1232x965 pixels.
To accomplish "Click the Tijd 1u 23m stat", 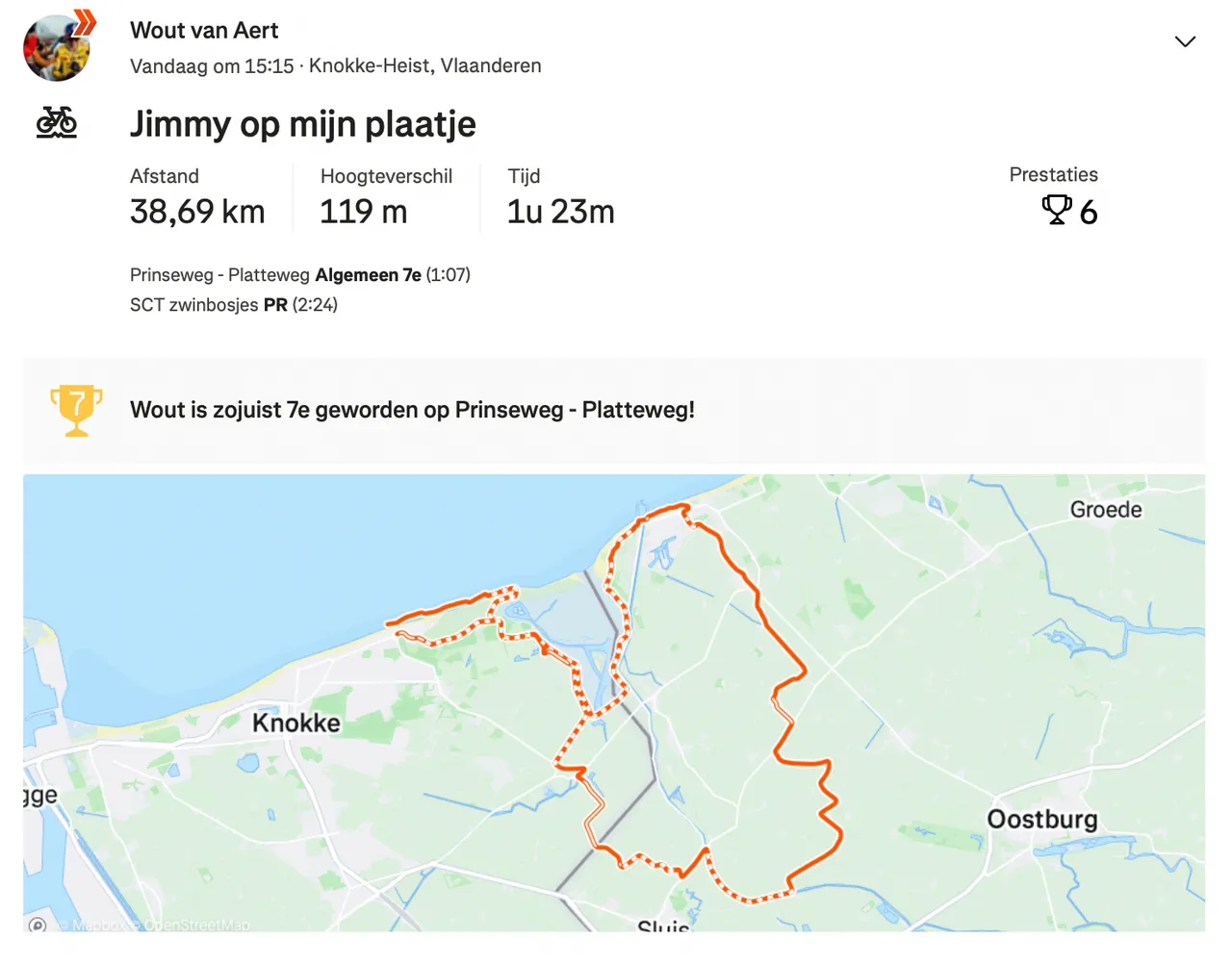I will (561, 197).
